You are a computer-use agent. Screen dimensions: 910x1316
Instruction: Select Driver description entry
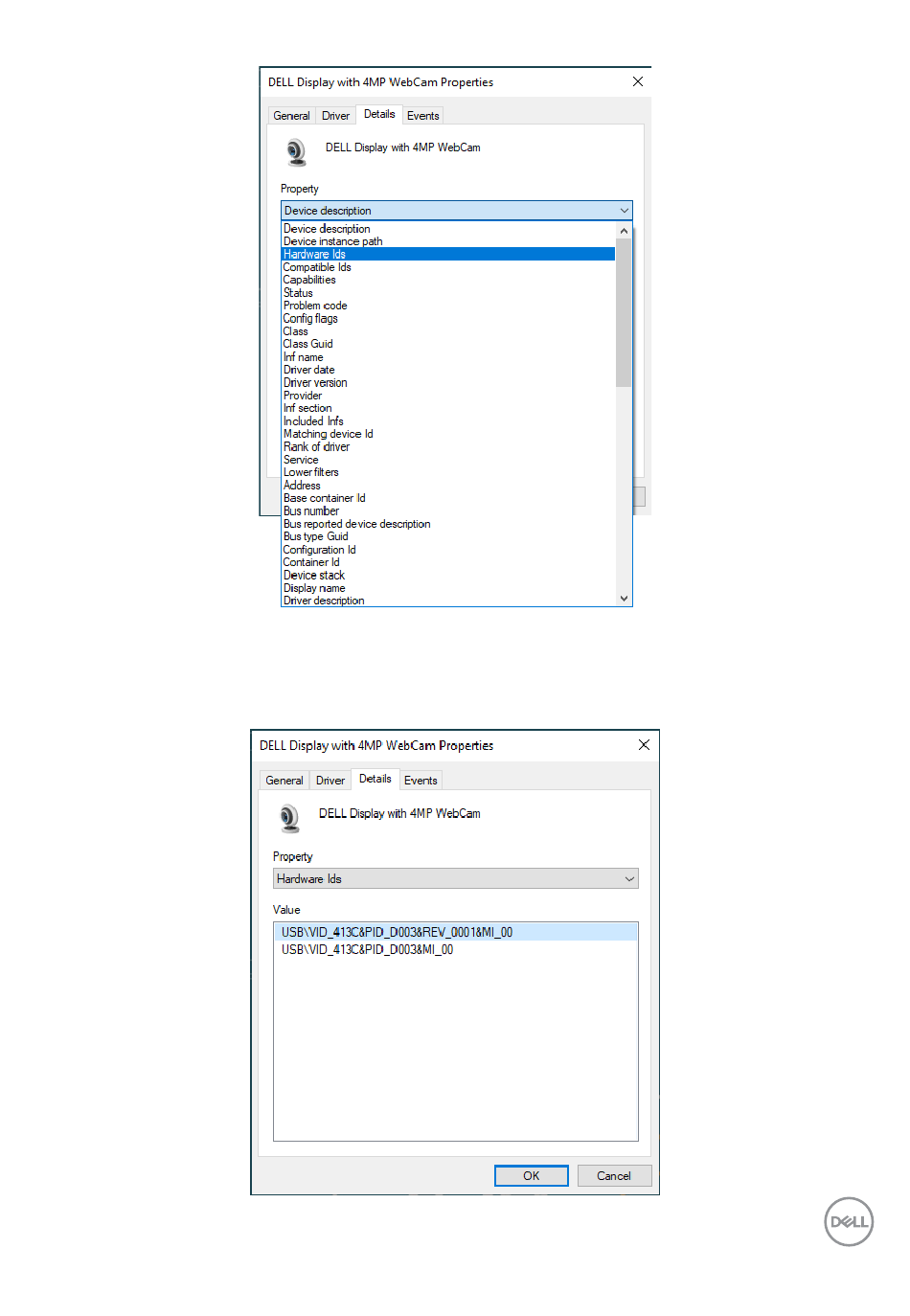tap(448, 601)
